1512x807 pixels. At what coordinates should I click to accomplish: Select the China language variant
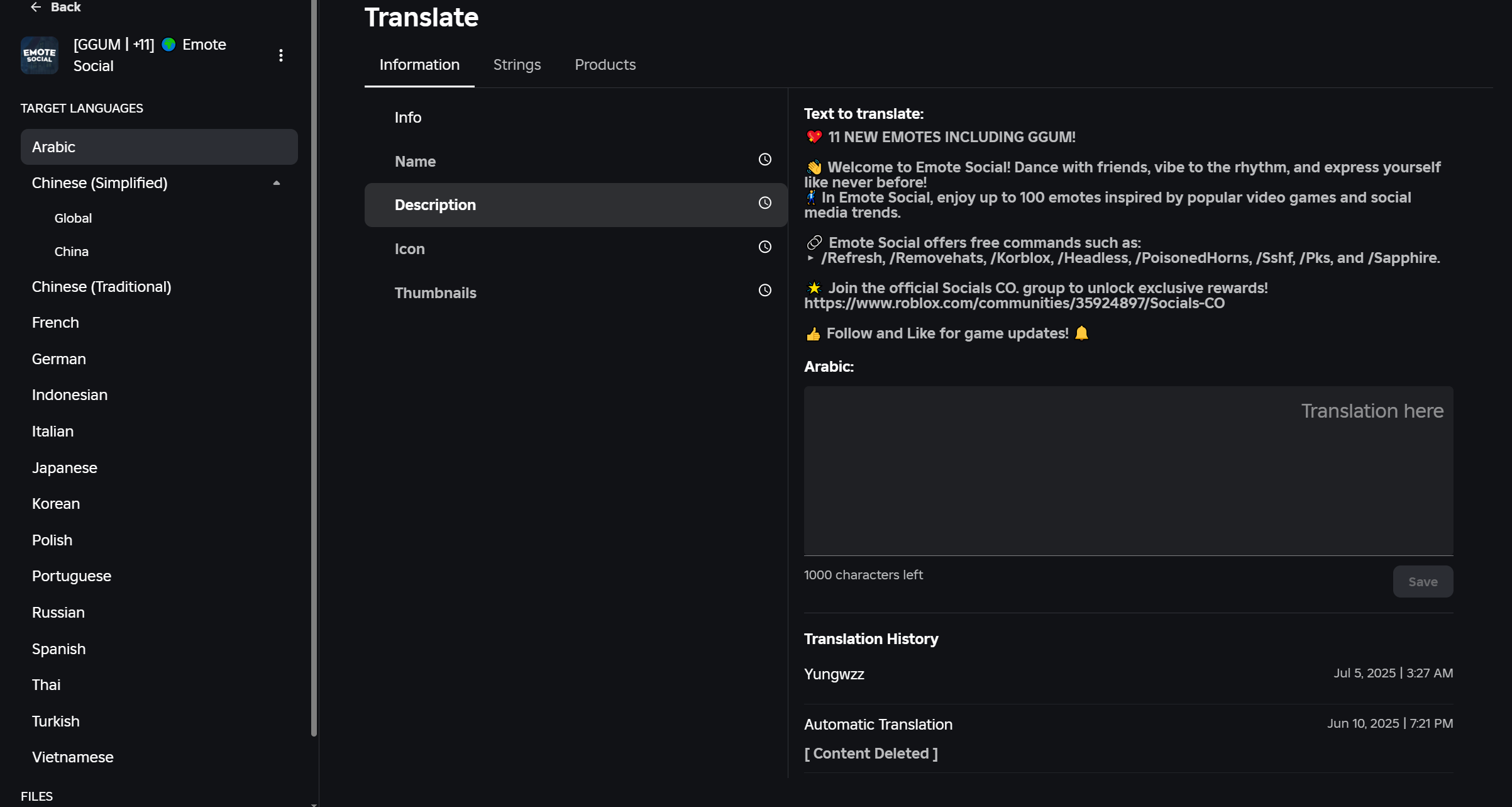tap(71, 252)
